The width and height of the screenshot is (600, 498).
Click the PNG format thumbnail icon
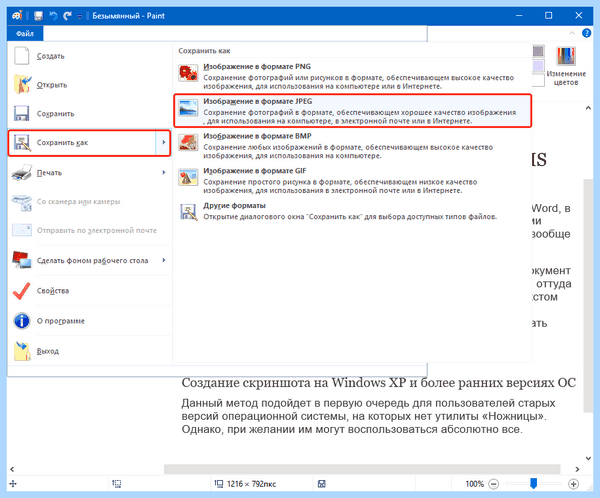click(x=188, y=73)
